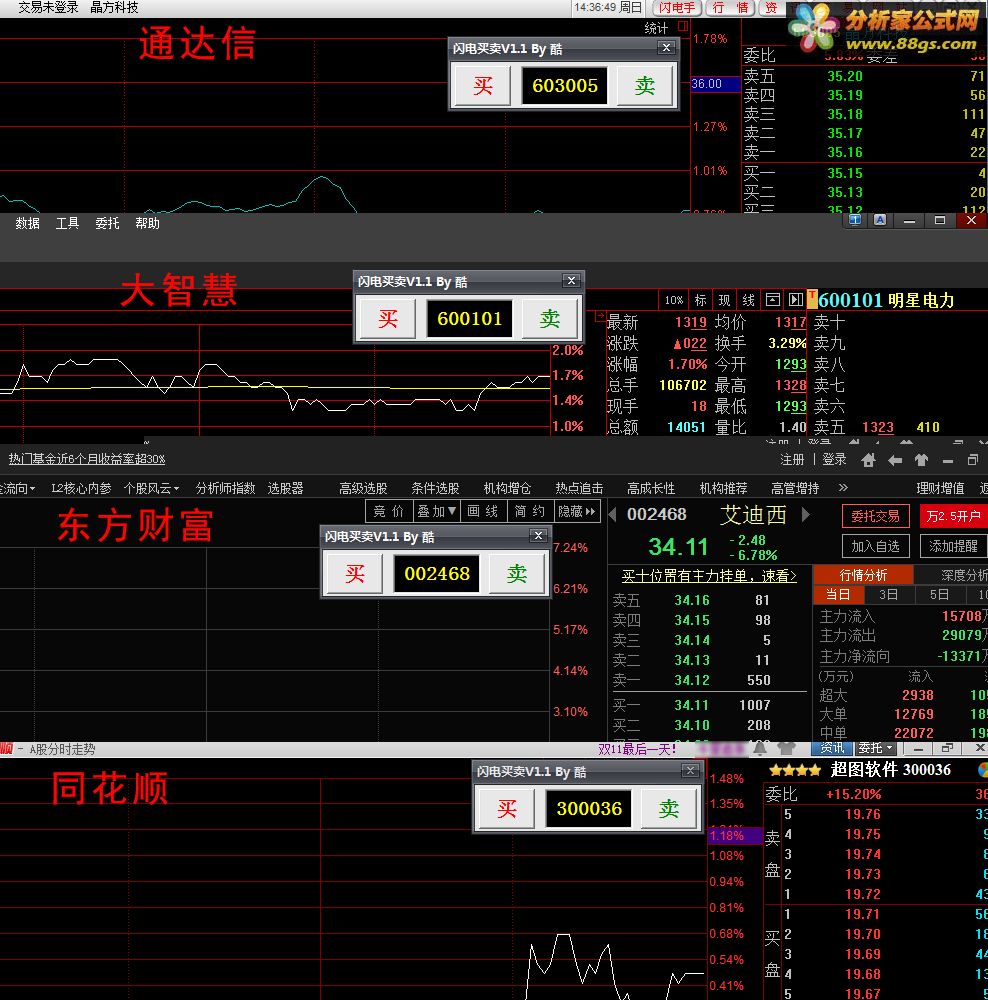Edit stock code 002468 field
This screenshot has width=988, height=1000.
437,573
